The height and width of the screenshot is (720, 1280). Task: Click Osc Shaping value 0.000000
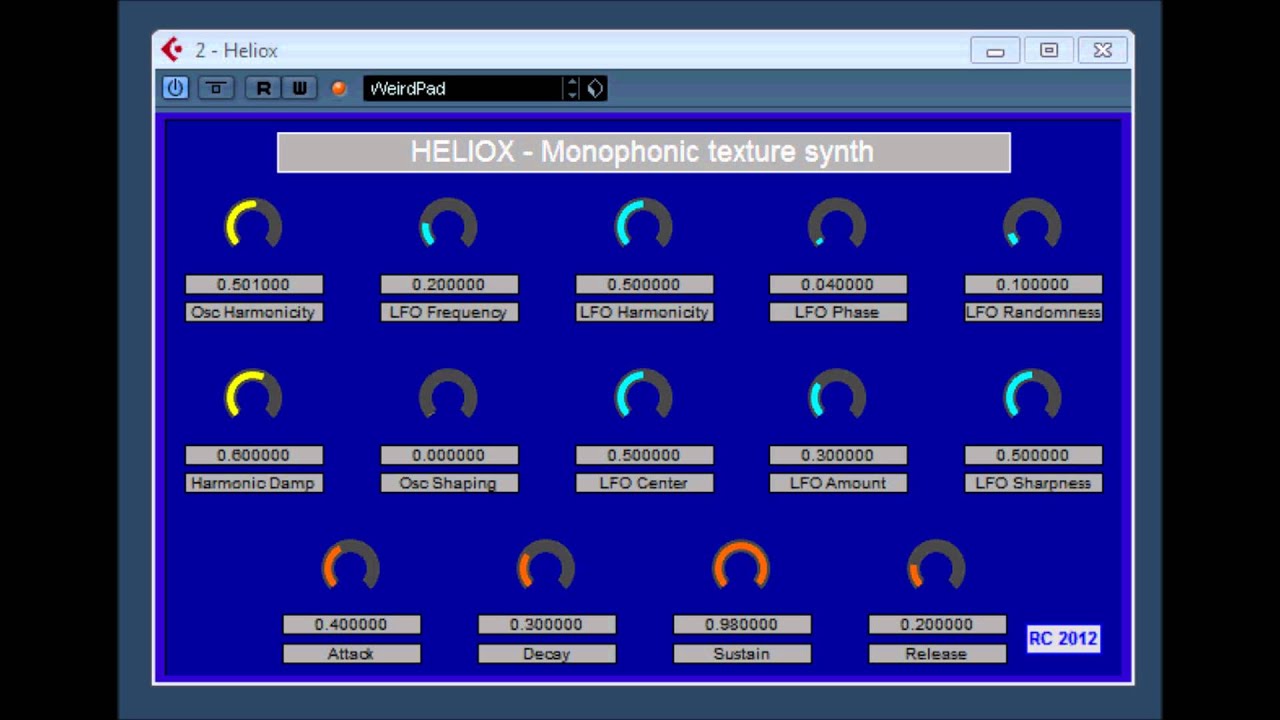449,455
